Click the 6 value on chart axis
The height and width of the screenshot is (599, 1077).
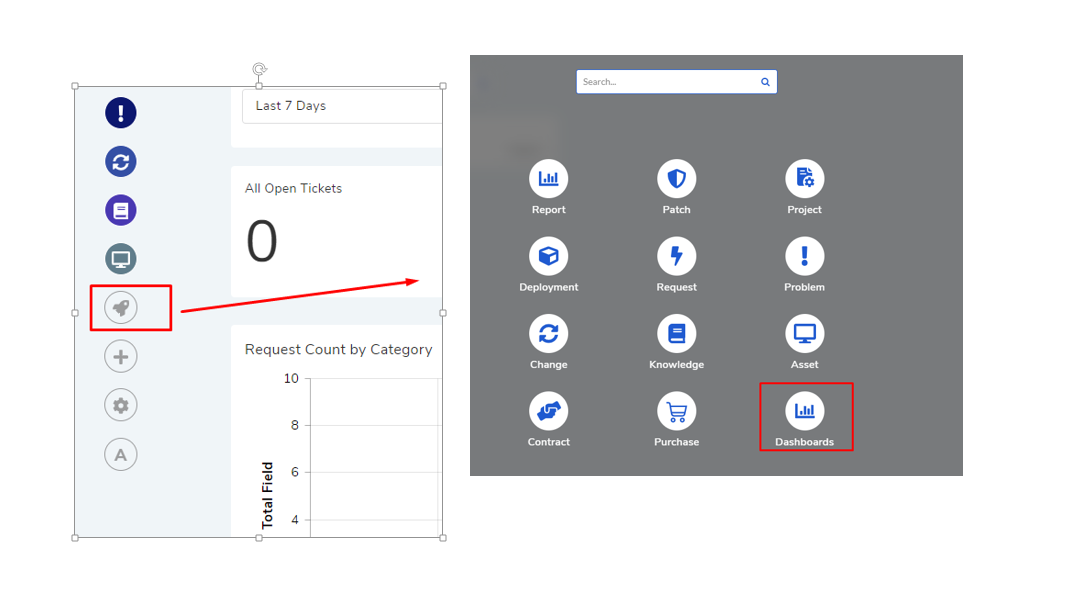295,472
